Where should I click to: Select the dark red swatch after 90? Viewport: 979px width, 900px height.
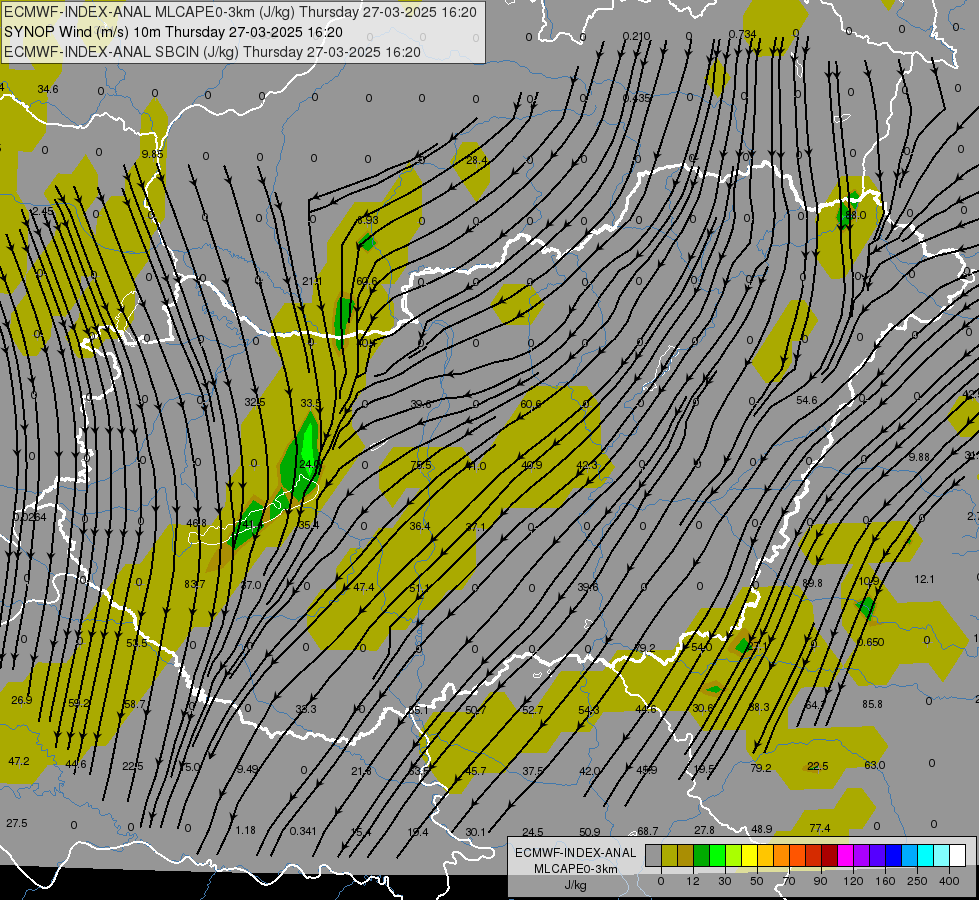[x=829, y=856]
